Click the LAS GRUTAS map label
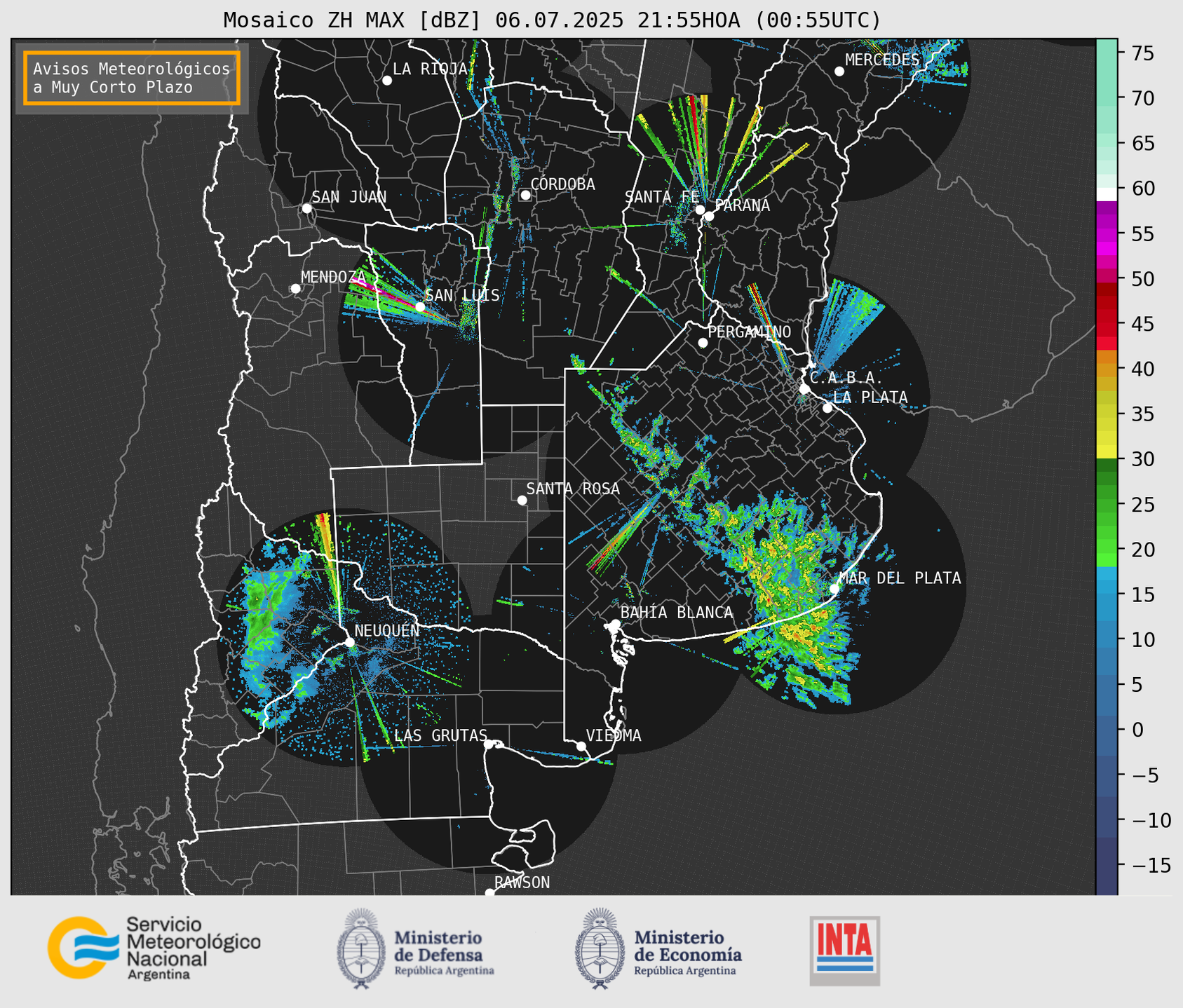1183x1008 pixels. pyautogui.click(x=440, y=735)
